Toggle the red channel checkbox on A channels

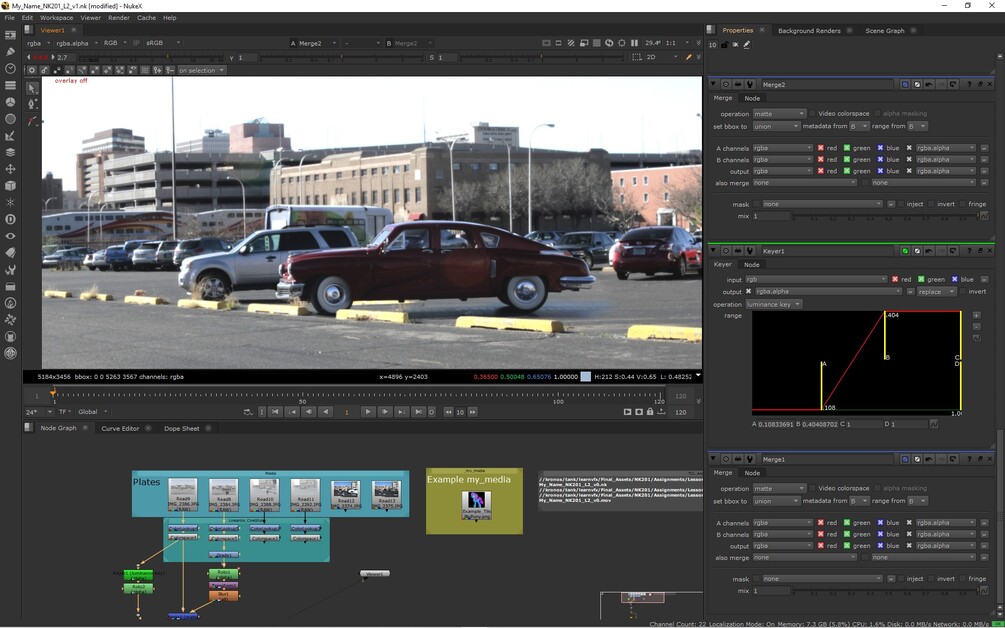pos(822,147)
